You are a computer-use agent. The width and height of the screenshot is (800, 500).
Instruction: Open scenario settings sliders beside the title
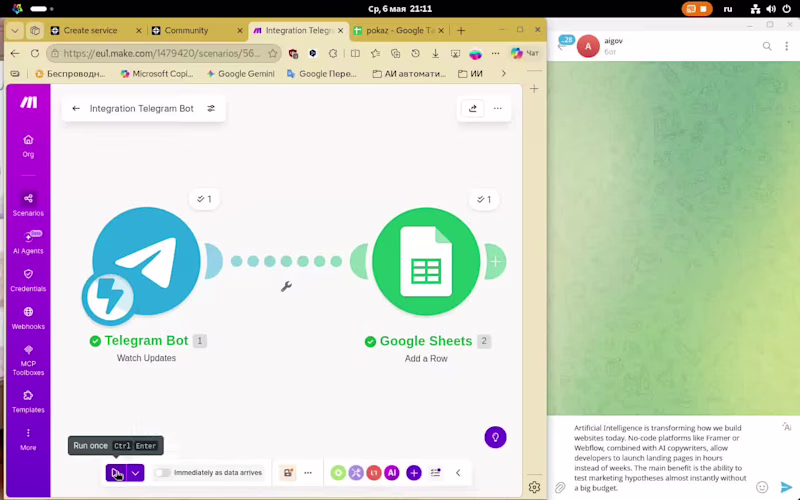click(211, 108)
